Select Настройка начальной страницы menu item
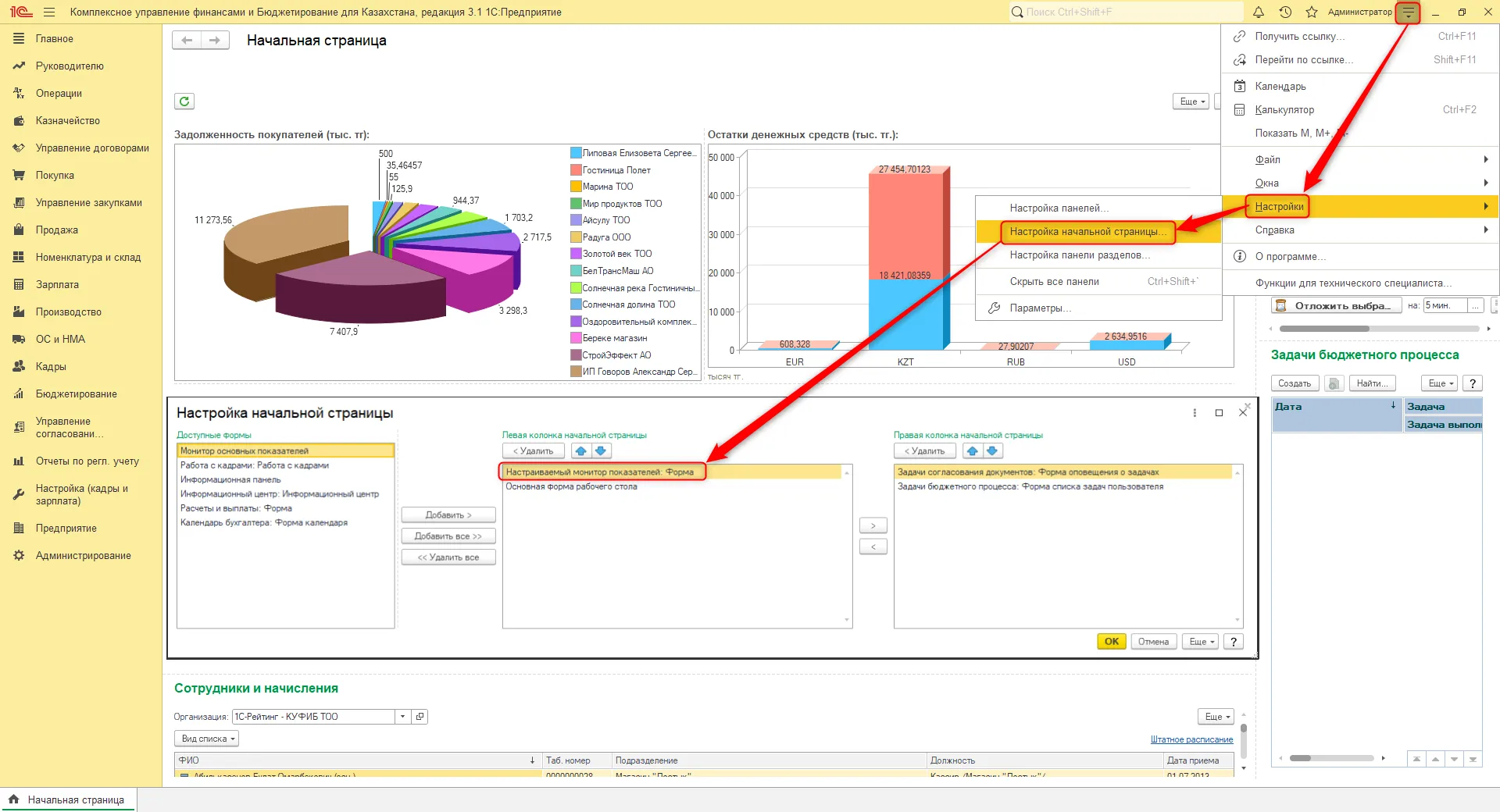 pos(1087,231)
